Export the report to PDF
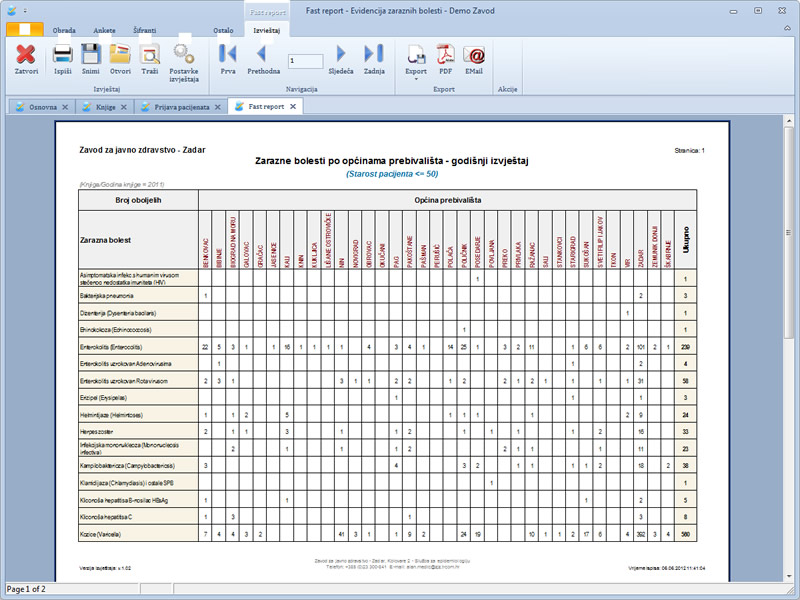This screenshot has width=800, height=600. pyautogui.click(x=445, y=59)
